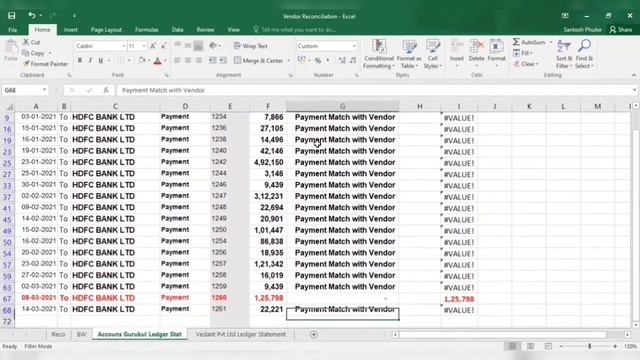Select the Format Painter tool
Image resolution: width=640 pixels, height=360 pixels.
45,64
